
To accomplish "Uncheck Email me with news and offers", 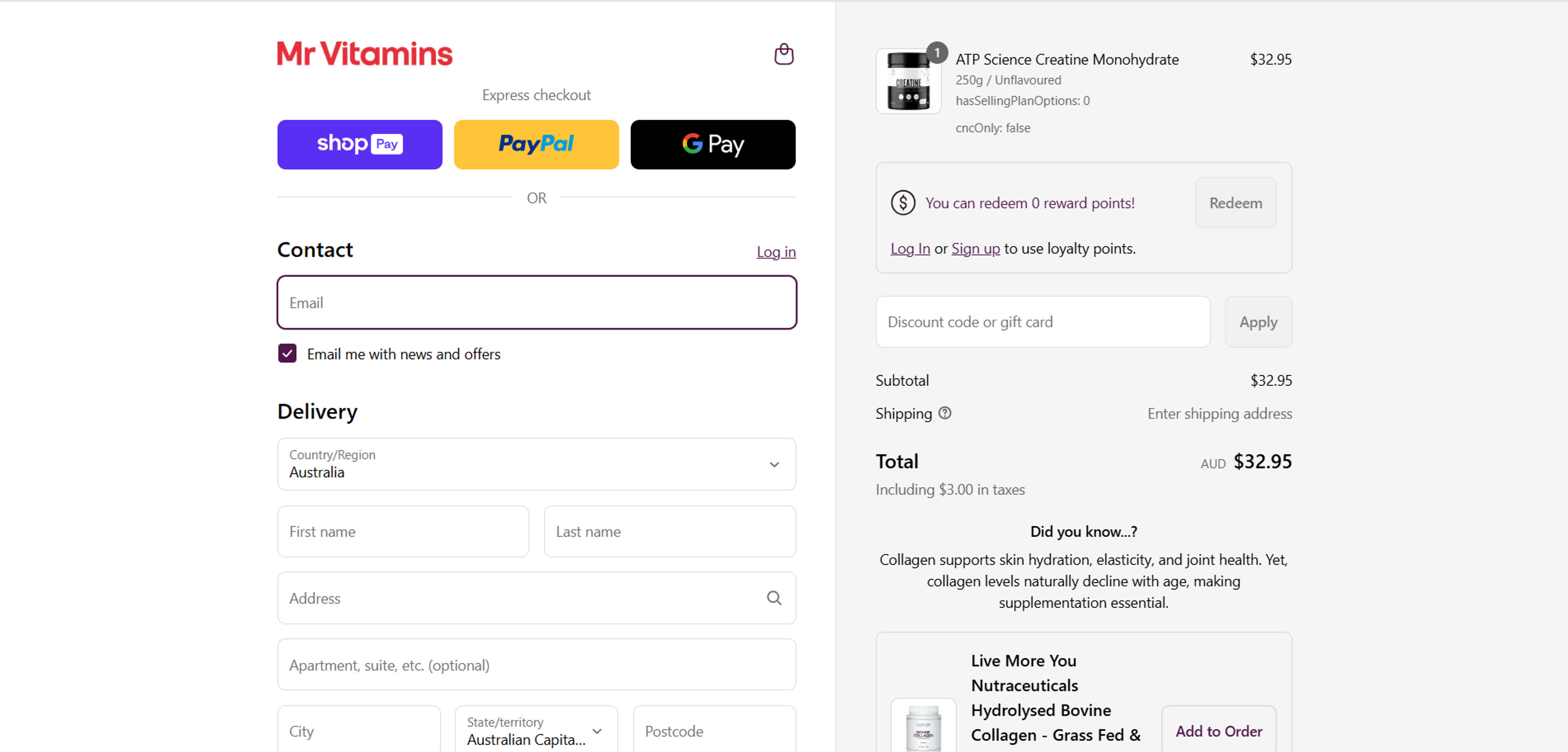I will (287, 354).
